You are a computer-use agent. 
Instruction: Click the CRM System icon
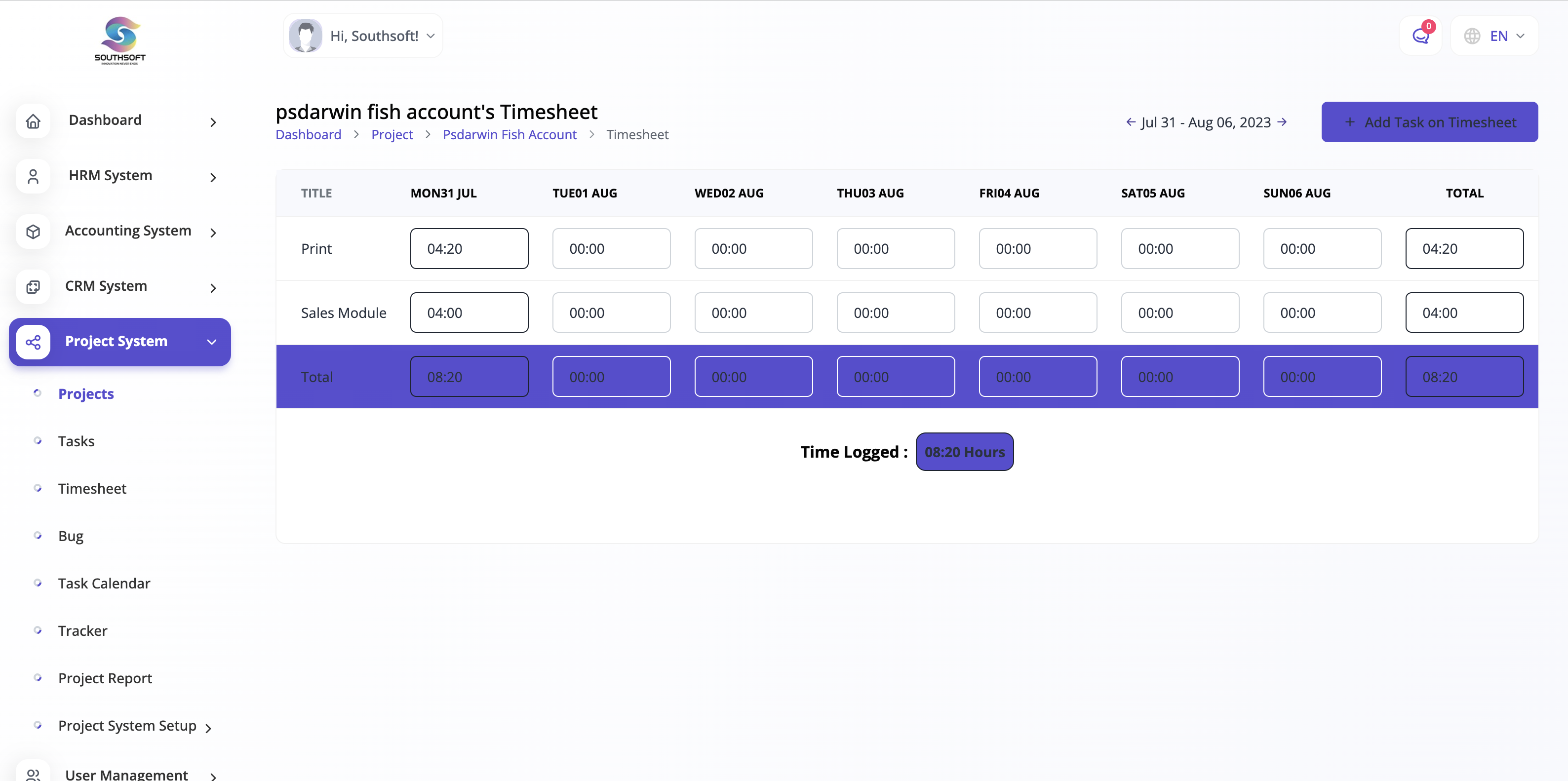(x=33, y=287)
